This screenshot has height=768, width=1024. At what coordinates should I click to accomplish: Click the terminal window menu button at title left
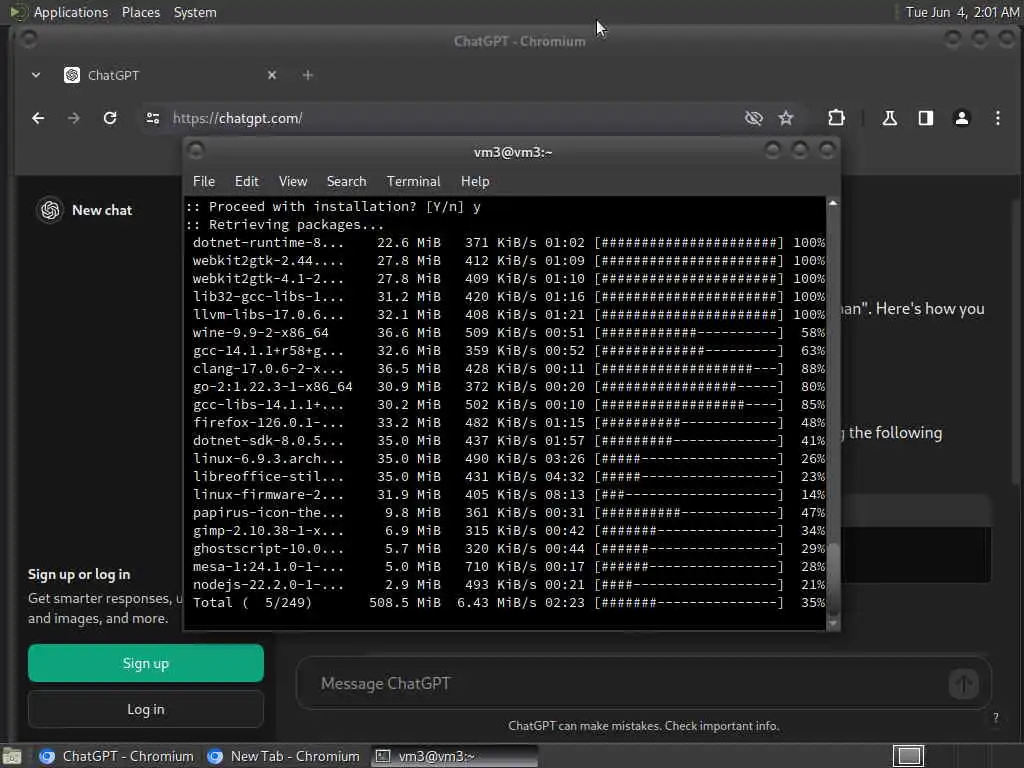[x=196, y=151]
